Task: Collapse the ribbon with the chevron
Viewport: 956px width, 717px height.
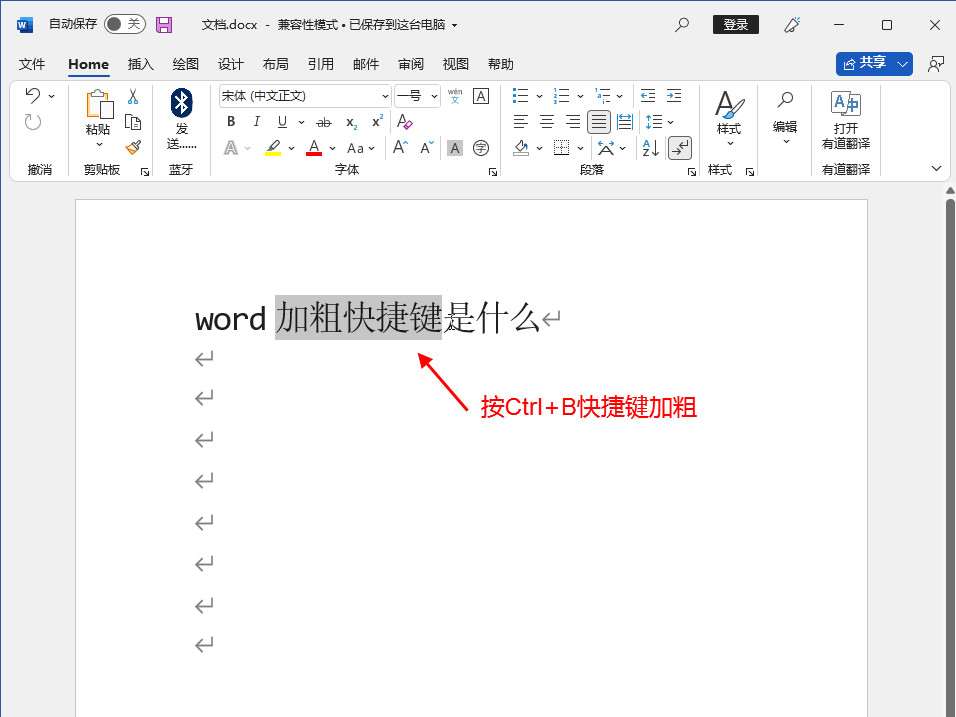Action: click(x=936, y=168)
